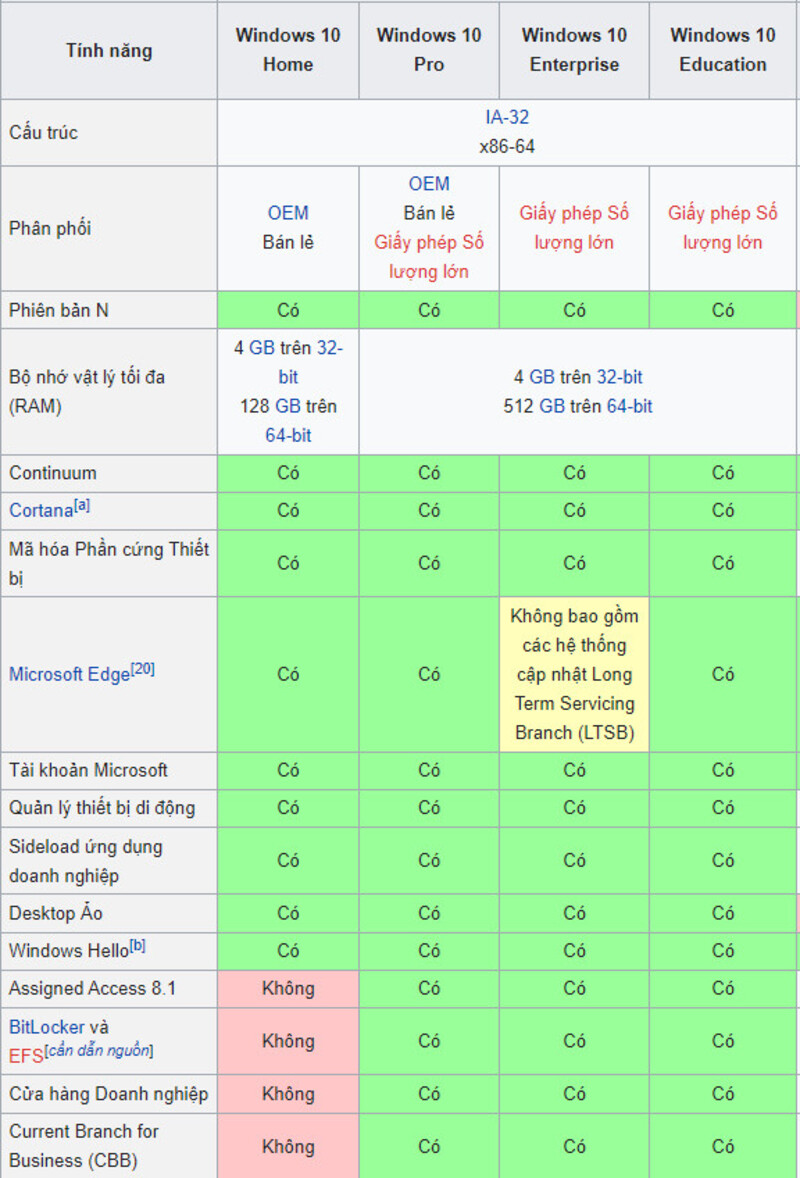Select the 'Quản lý thiết bị di động' label
This screenshot has width=800, height=1178.
pos(102,808)
